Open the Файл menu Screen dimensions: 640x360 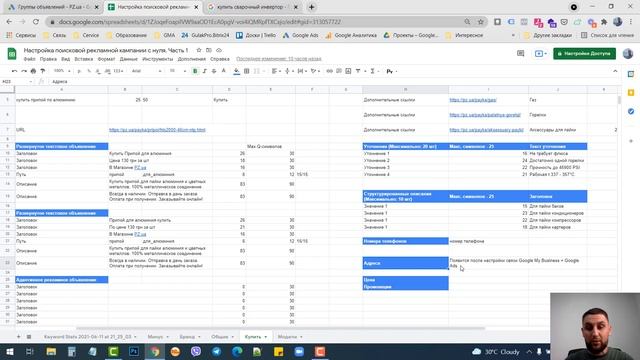point(29,59)
